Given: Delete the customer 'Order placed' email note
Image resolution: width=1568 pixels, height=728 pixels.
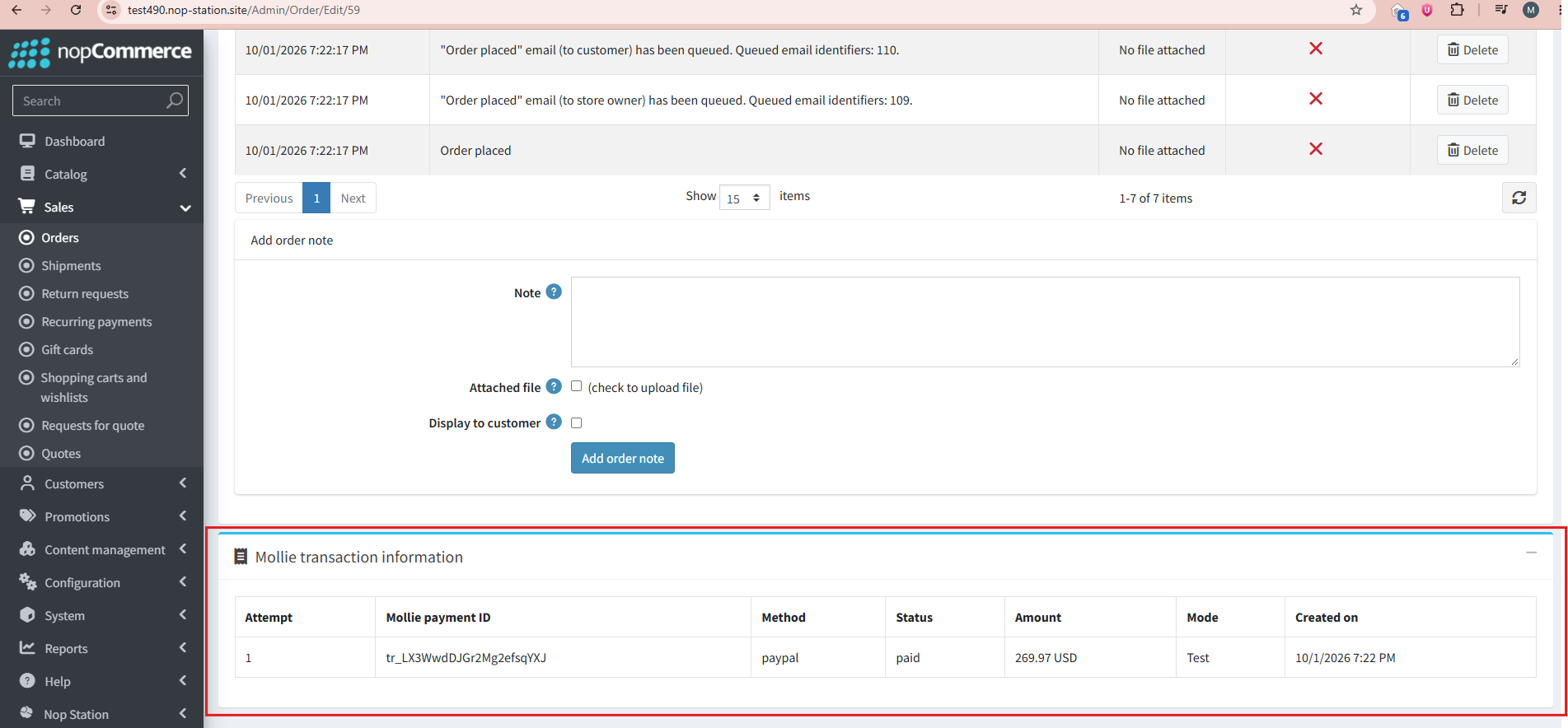Looking at the screenshot, I should 1472,50.
